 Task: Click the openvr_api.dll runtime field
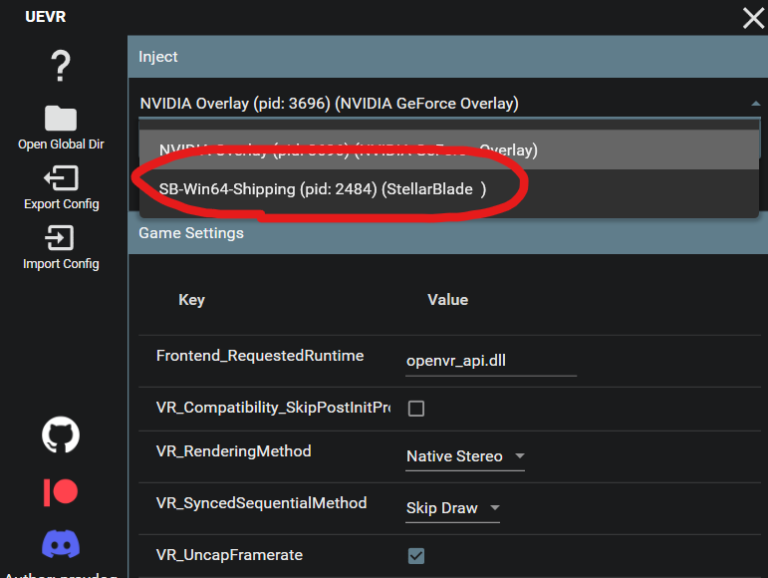coord(490,361)
